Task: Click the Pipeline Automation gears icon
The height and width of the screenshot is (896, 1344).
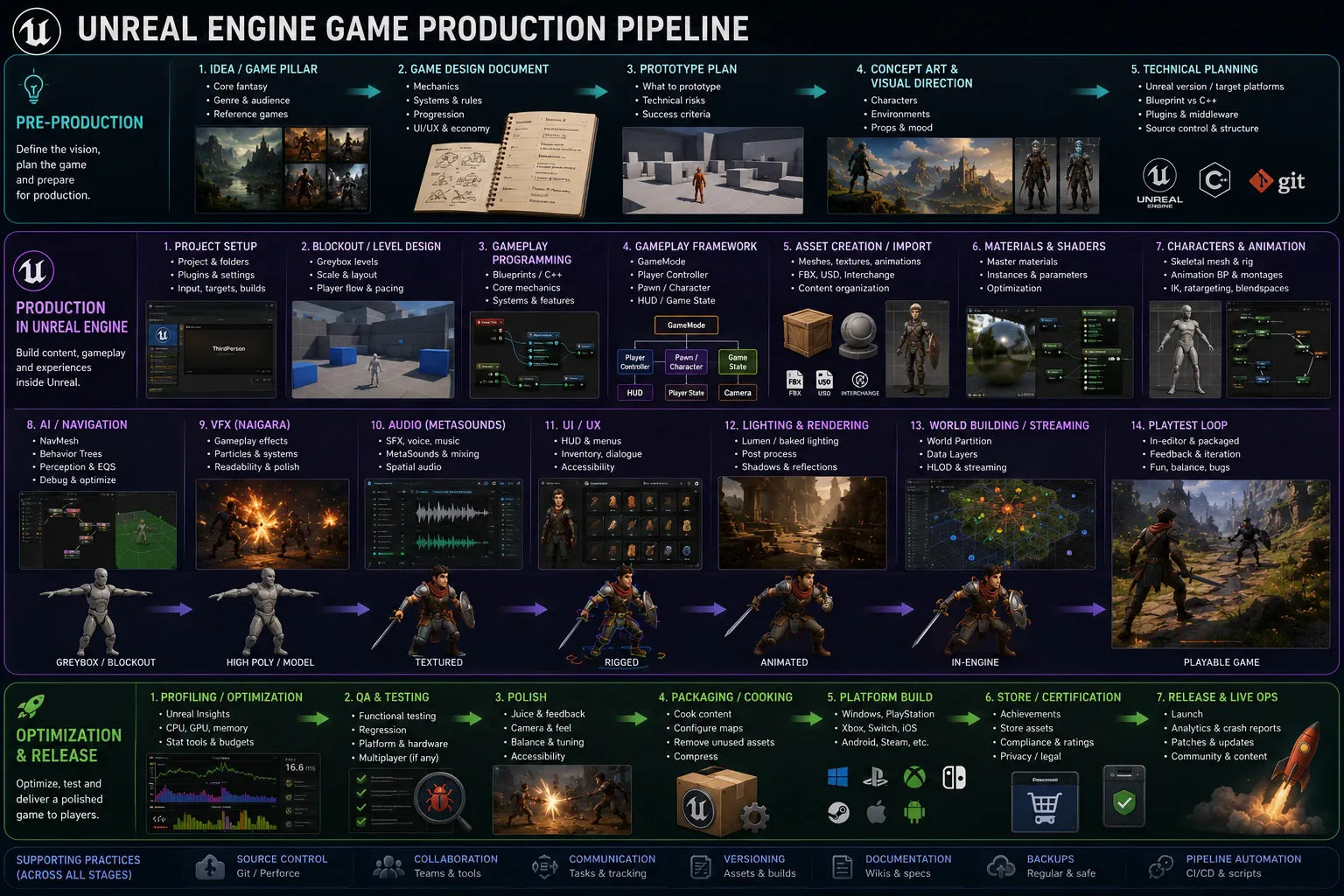Action: pyautogui.click(x=1161, y=867)
